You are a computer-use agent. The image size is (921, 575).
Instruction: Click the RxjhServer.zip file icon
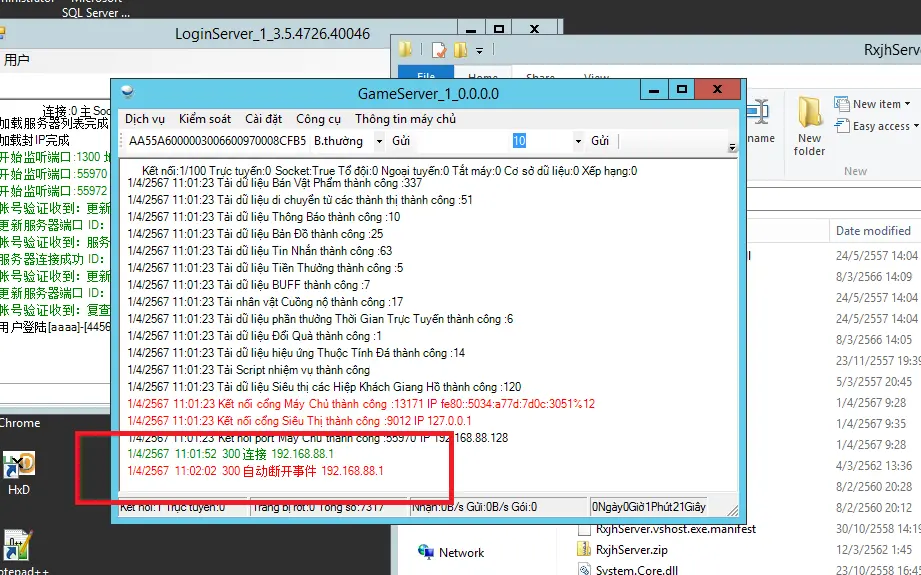(584, 550)
